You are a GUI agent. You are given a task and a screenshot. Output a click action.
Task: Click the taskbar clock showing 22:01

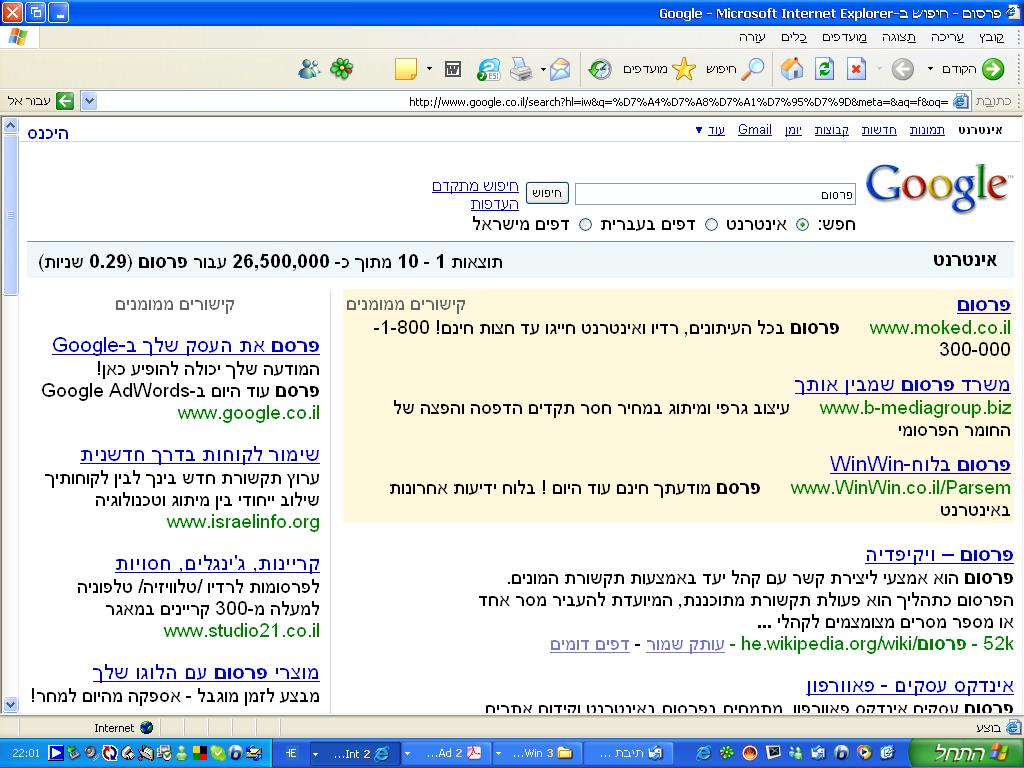[25, 754]
